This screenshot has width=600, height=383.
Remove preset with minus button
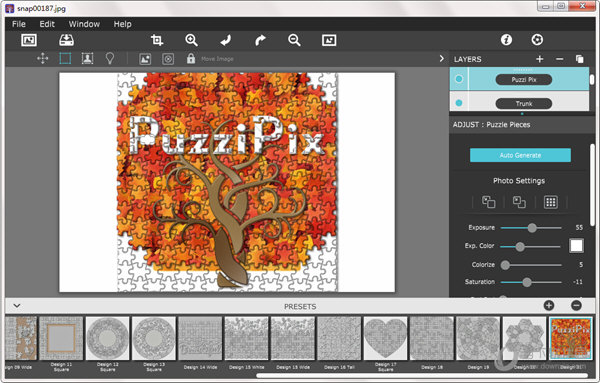(576, 305)
